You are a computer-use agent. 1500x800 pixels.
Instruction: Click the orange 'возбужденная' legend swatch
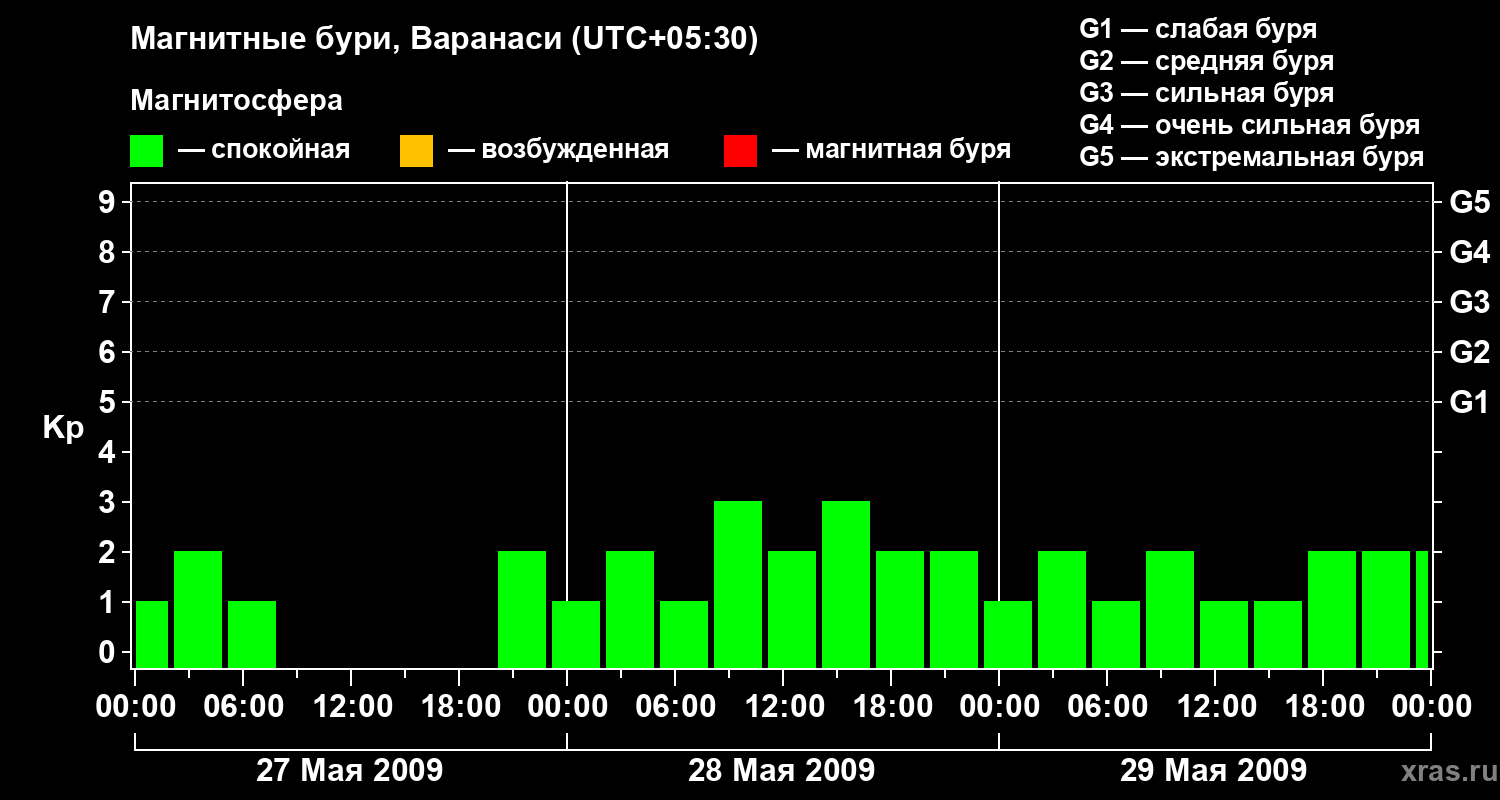tap(416, 151)
